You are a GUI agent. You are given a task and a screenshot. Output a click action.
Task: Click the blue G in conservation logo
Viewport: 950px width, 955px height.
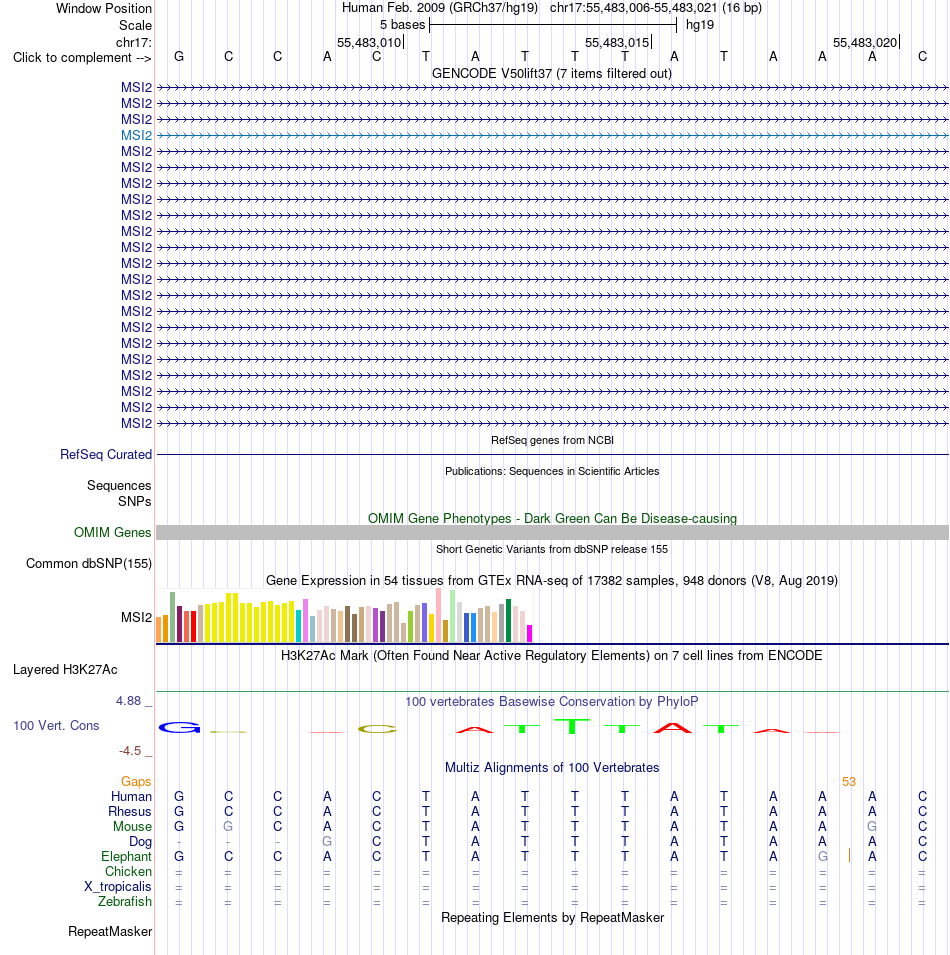coord(179,727)
